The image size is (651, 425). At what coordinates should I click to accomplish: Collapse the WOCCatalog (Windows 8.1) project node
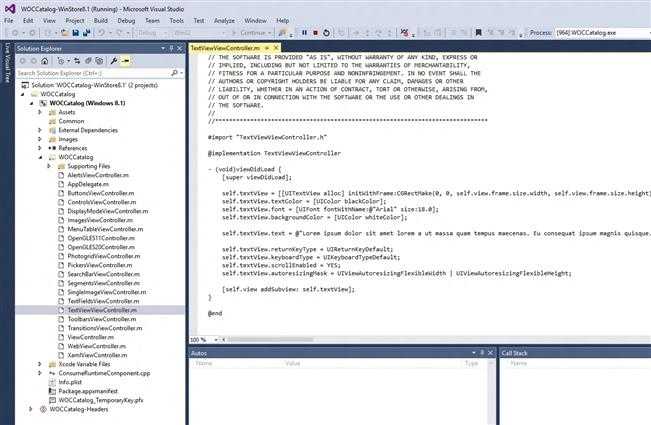(32, 103)
